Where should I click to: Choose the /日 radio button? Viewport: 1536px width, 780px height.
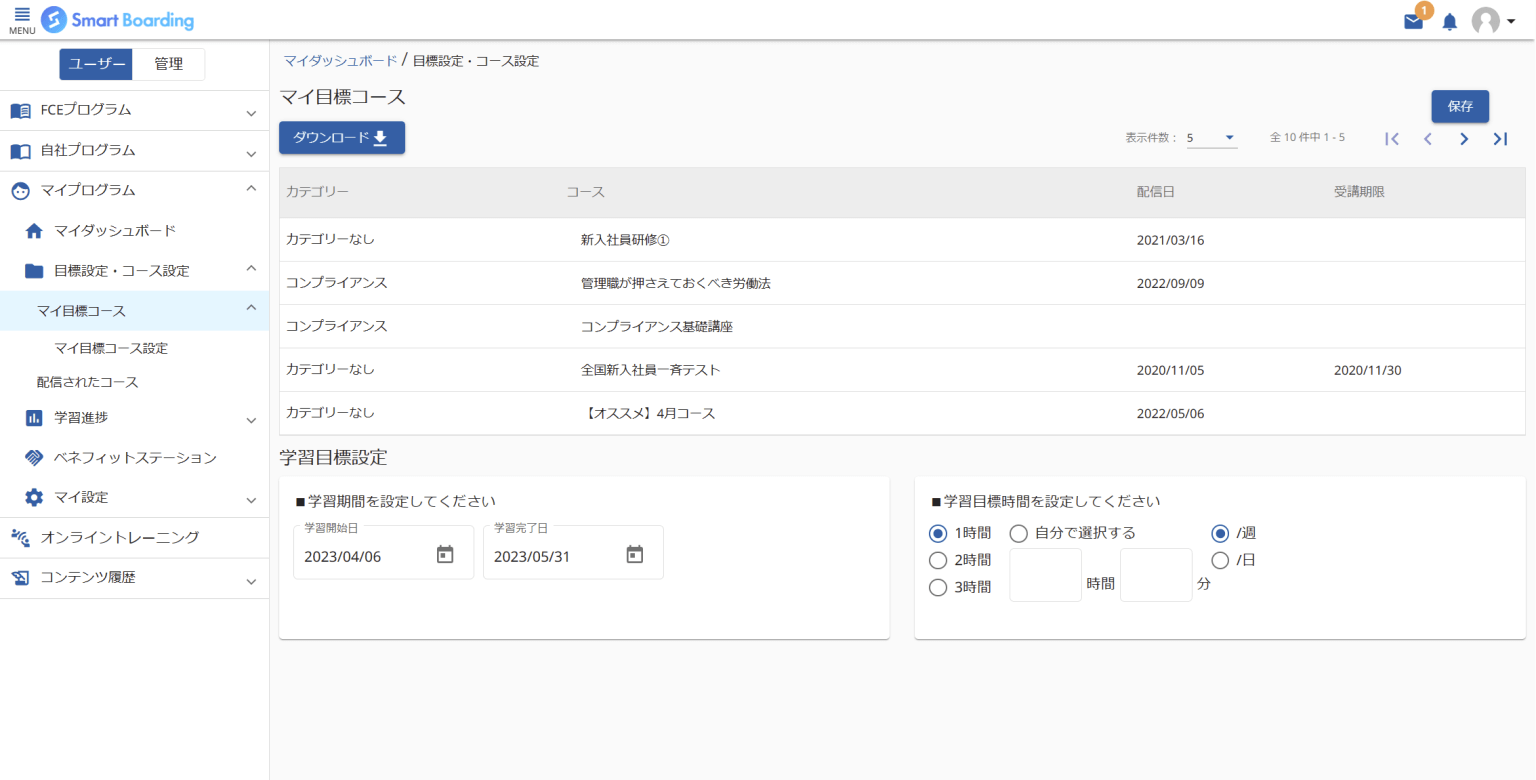click(1220, 560)
